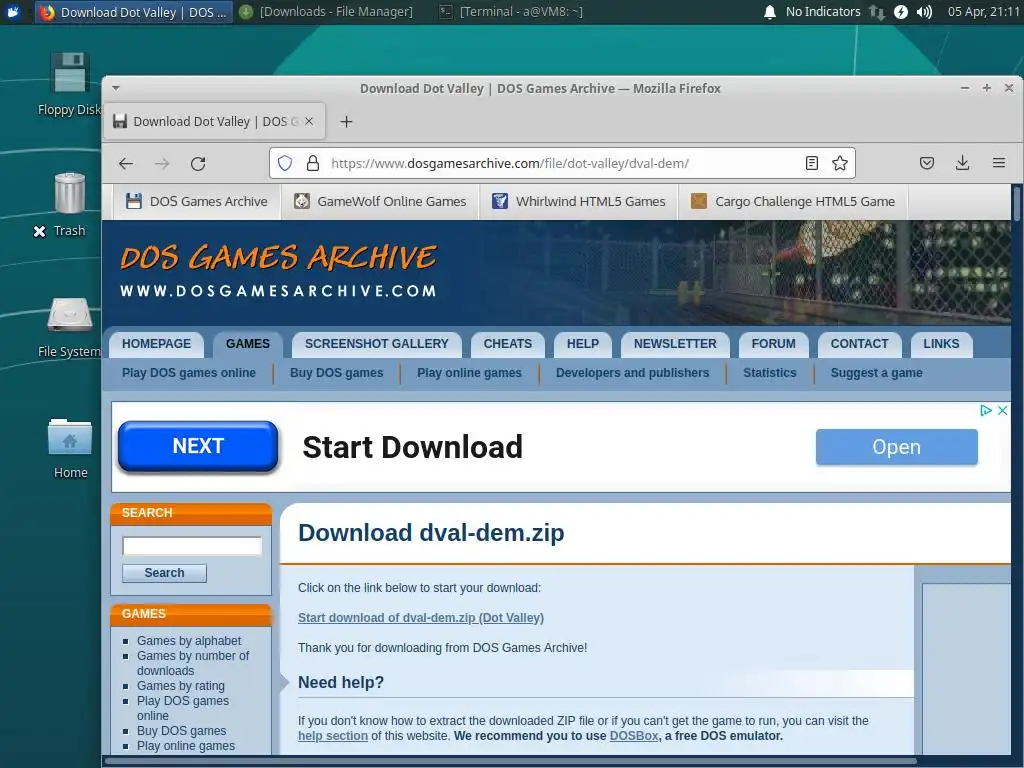Start download of dval-dem.zip

421,618
